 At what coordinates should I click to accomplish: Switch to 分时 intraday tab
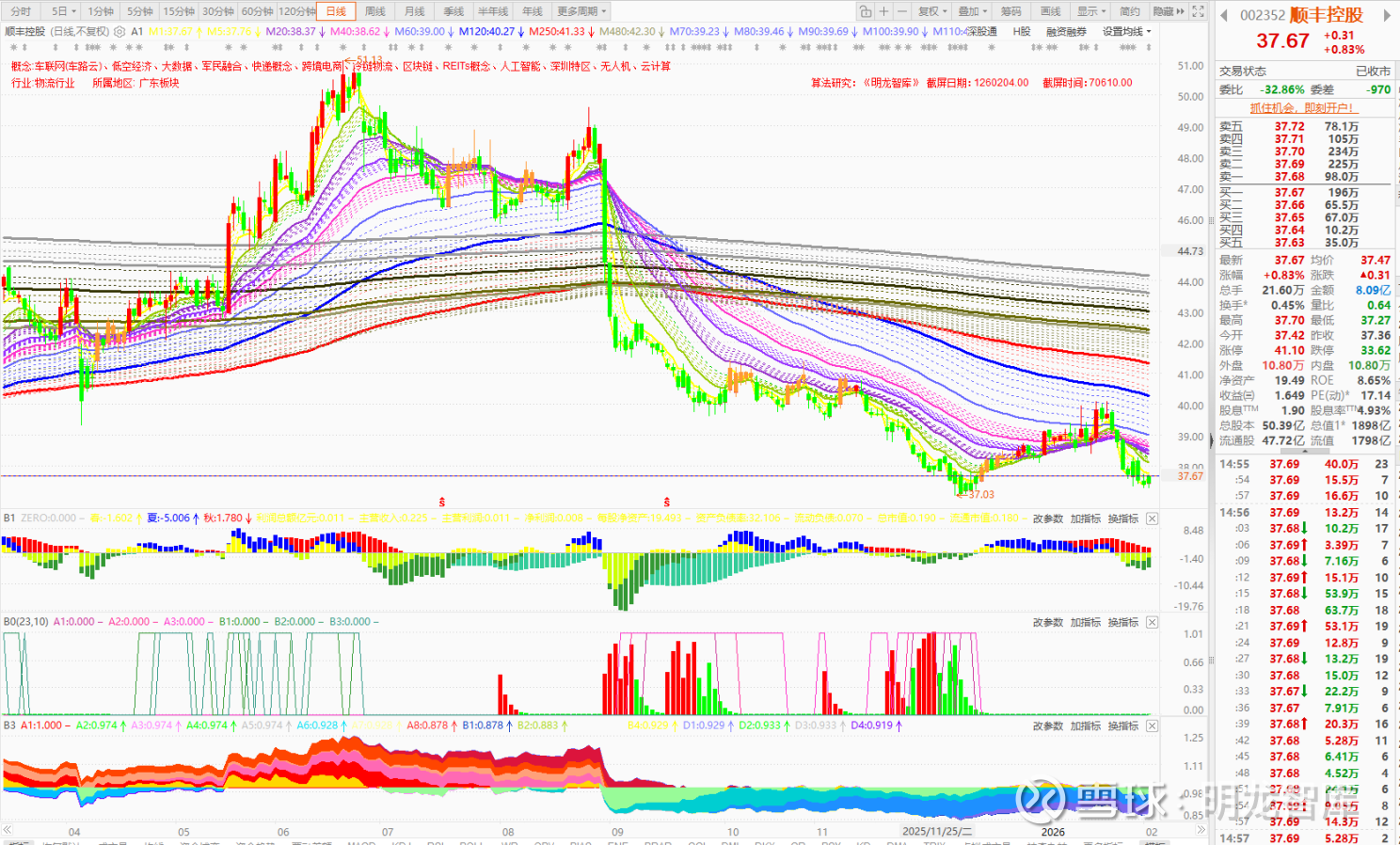point(21,11)
